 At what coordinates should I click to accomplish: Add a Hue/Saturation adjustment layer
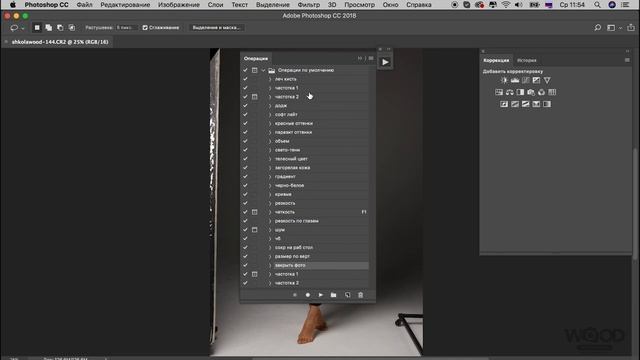tap(499, 92)
